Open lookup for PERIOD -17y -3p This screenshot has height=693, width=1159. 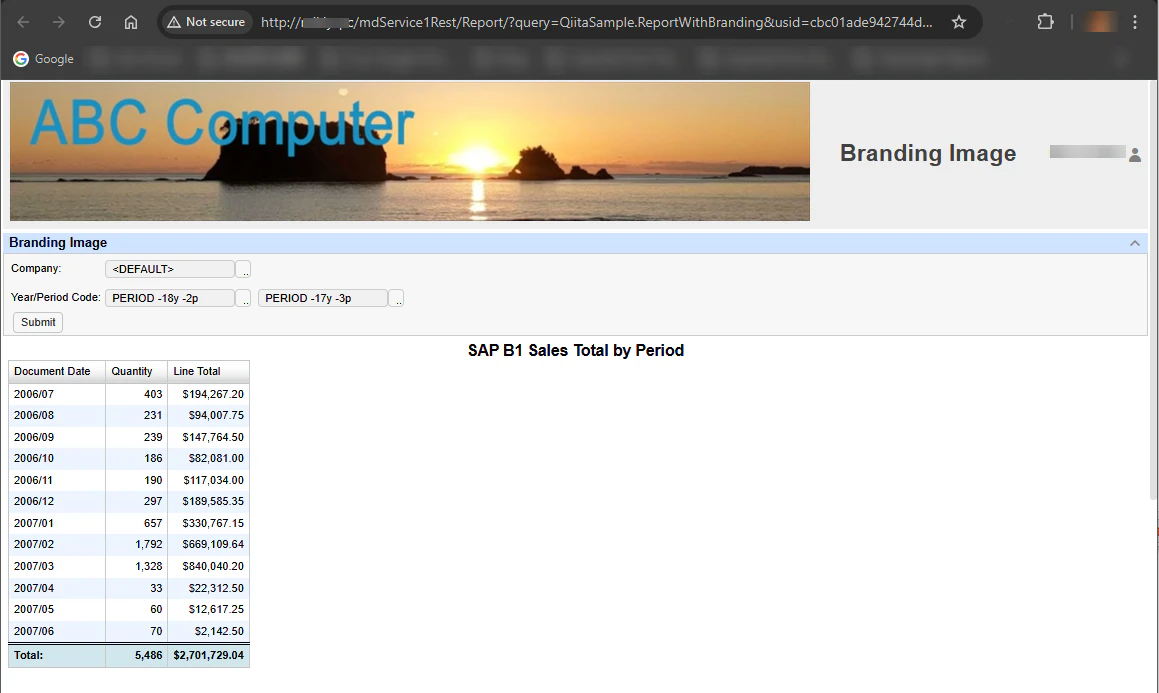(396, 298)
